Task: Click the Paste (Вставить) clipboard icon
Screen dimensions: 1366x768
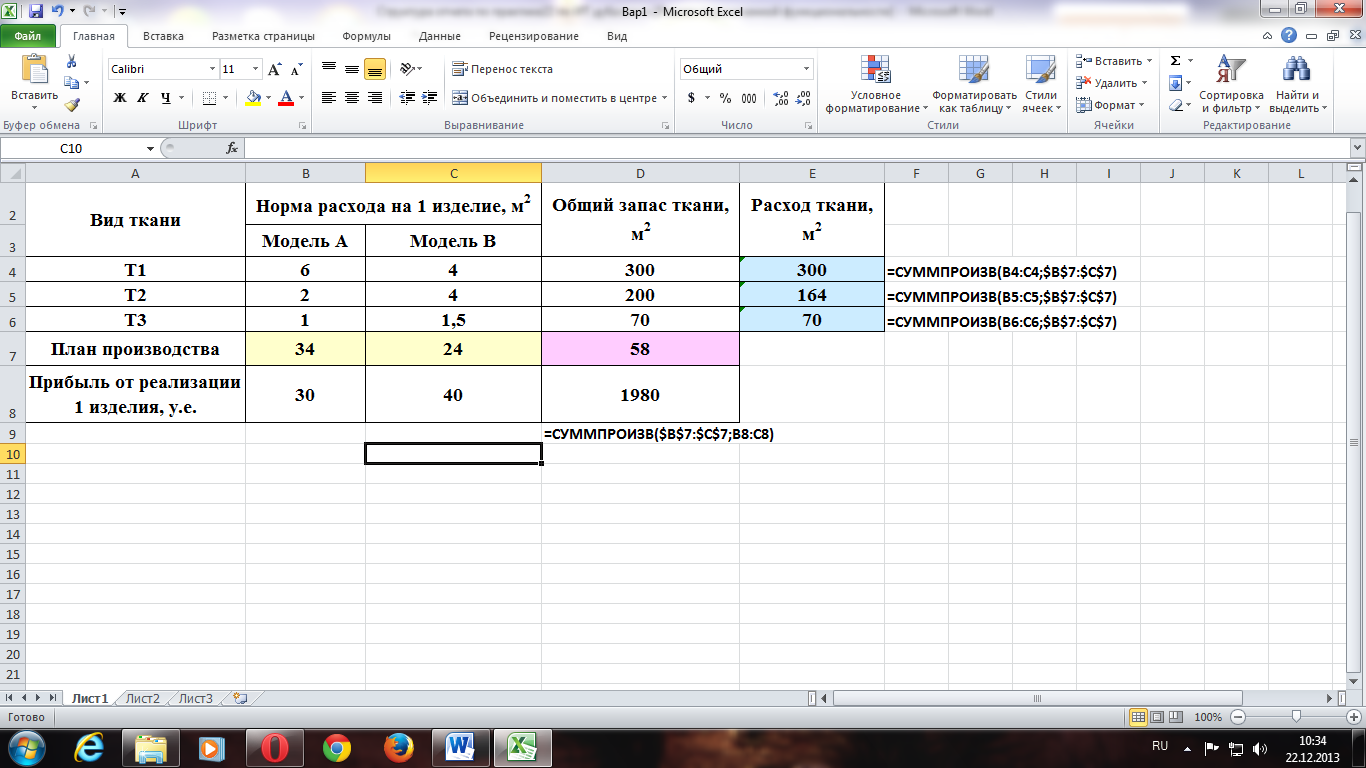Action: (34, 69)
